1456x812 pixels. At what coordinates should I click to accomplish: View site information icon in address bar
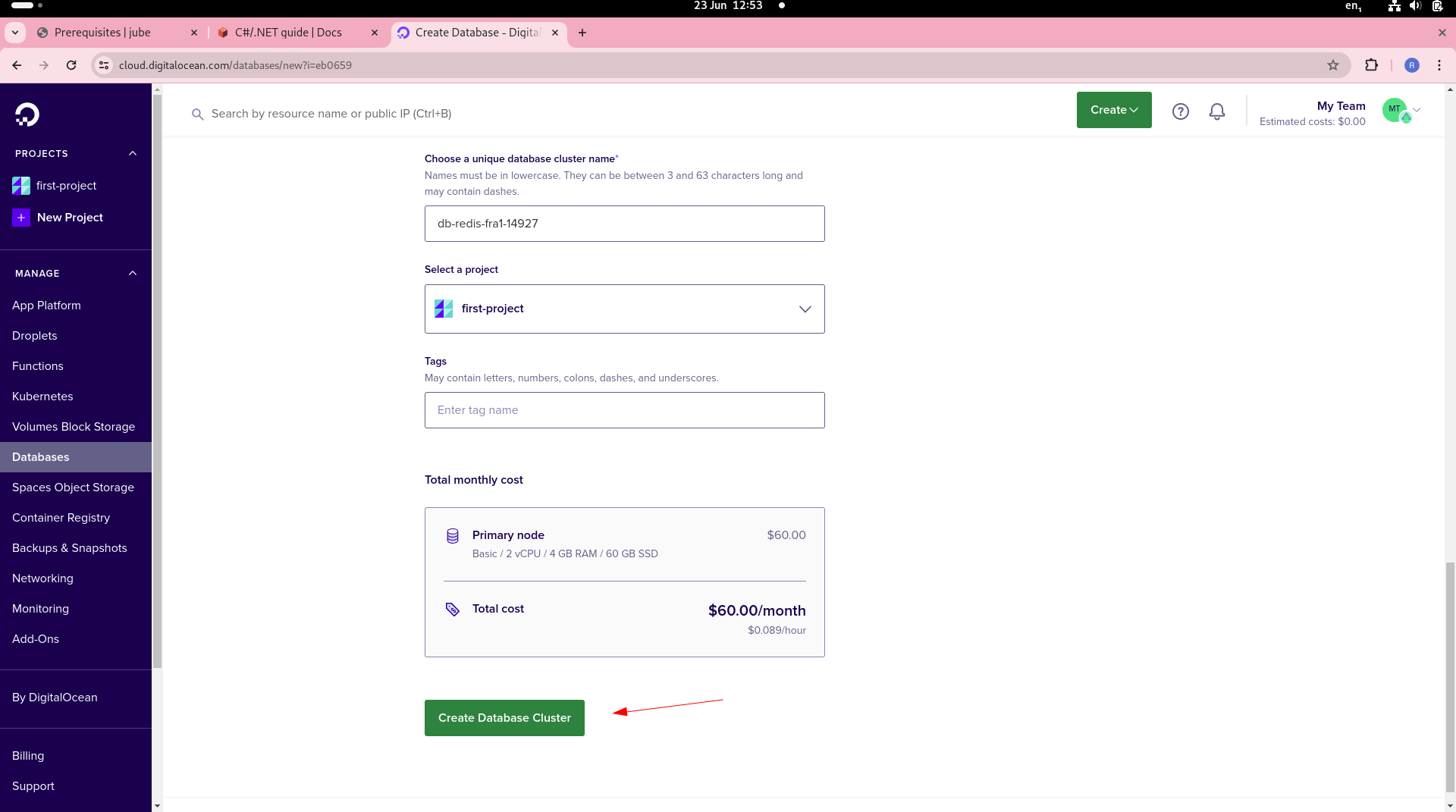pyautogui.click(x=105, y=65)
